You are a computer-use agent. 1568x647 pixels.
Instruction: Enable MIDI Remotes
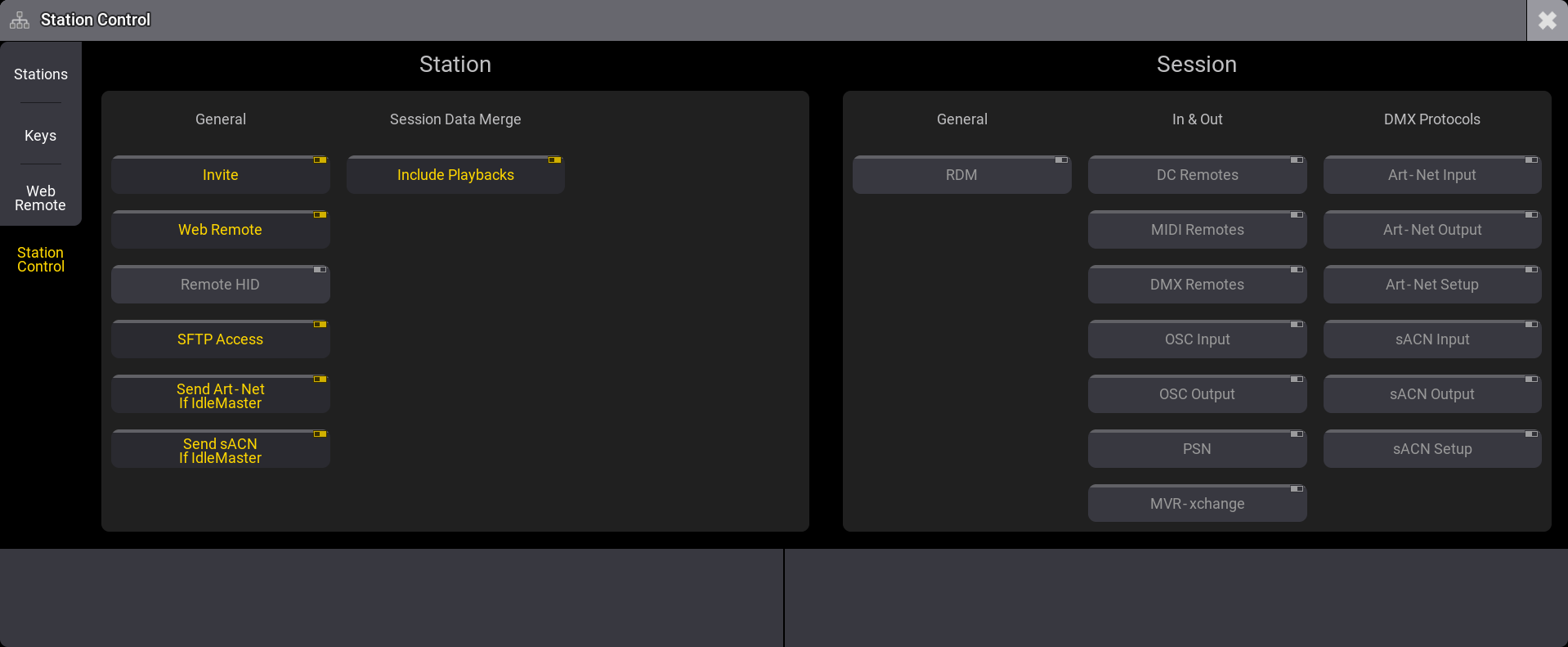pyautogui.click(x=1197, y=229)
